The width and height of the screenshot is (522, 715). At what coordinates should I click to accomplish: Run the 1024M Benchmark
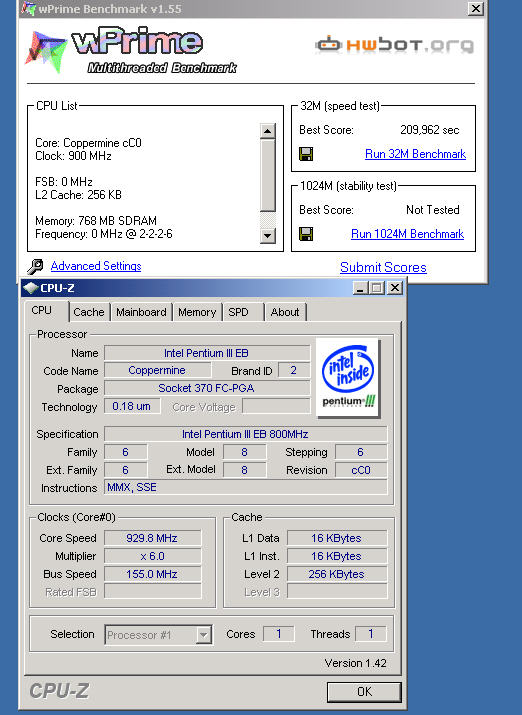[408, 234]
